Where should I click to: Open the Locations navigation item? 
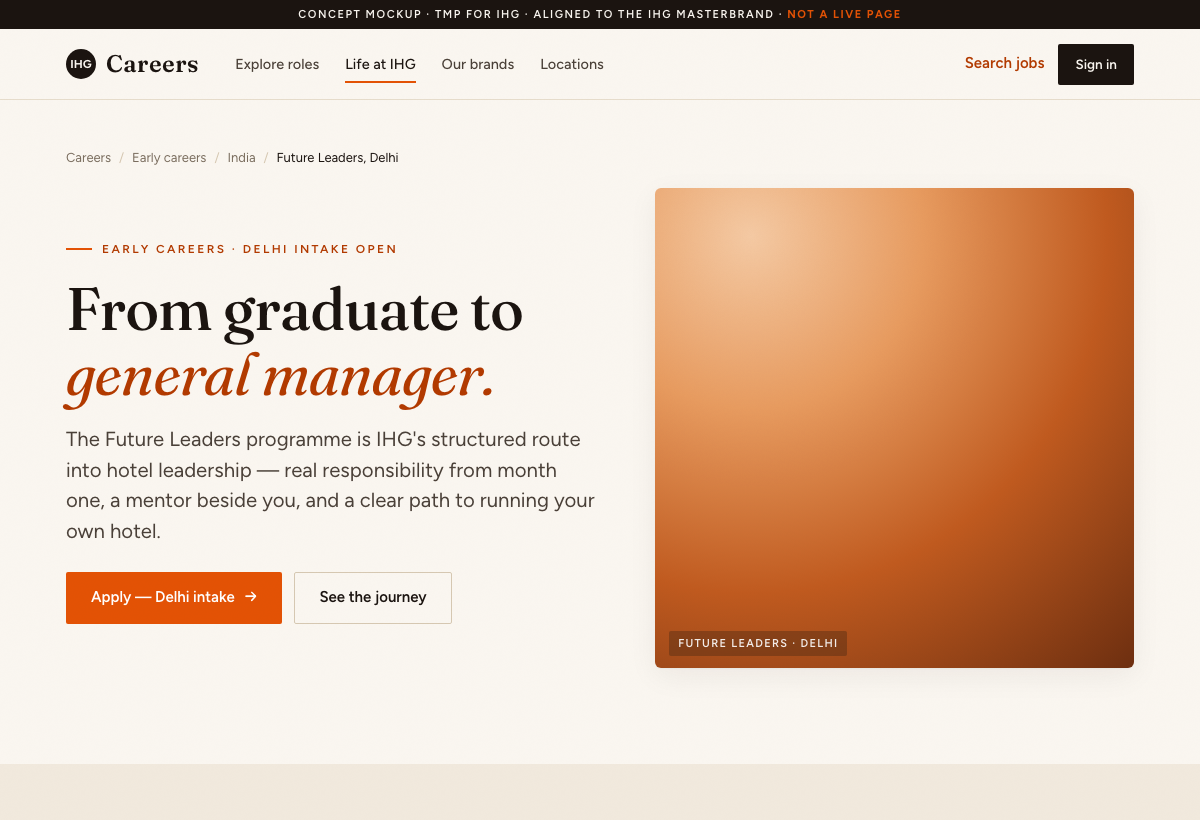click(x=572, y=64)
